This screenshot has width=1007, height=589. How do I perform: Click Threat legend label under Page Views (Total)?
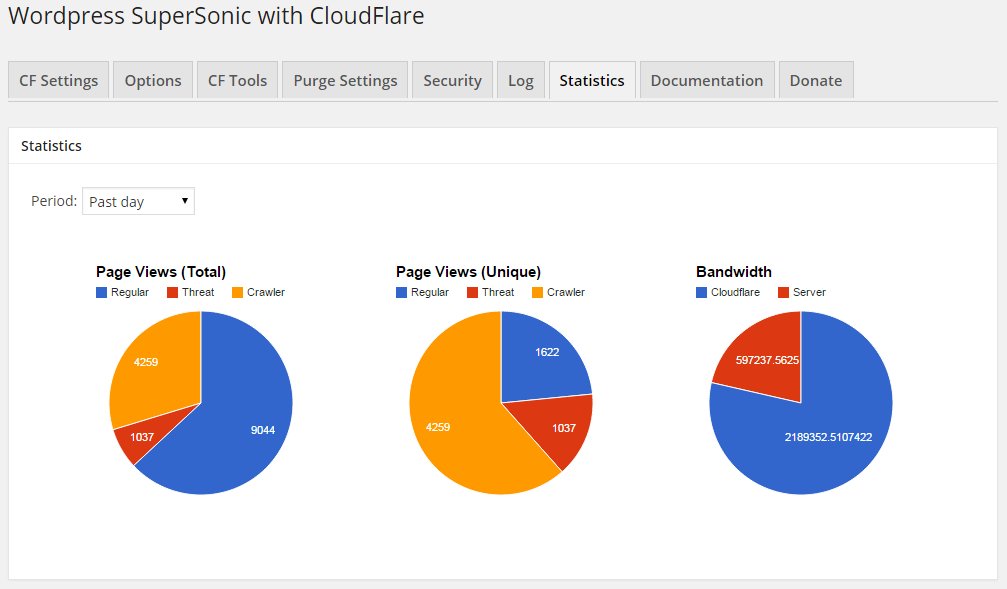(198, 292)
